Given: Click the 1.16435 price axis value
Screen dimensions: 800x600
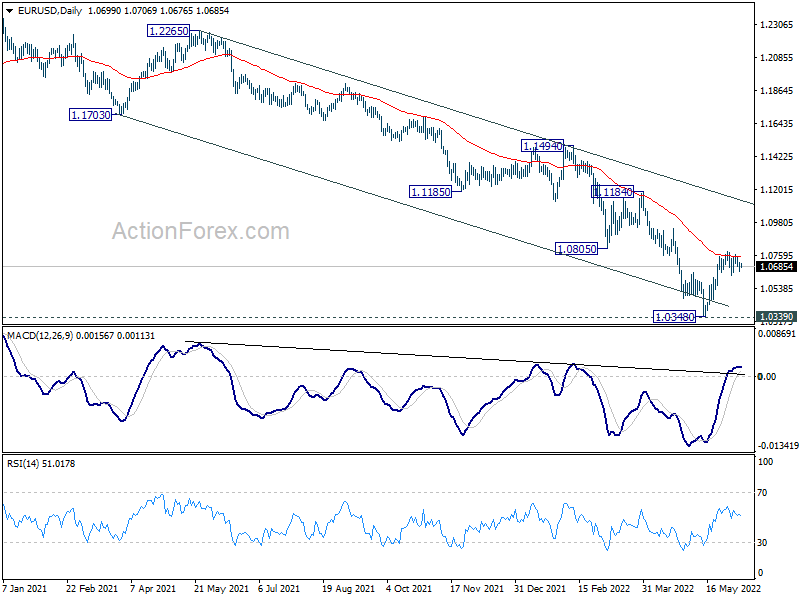Looking at the screenshot, I should coord(777,123).
